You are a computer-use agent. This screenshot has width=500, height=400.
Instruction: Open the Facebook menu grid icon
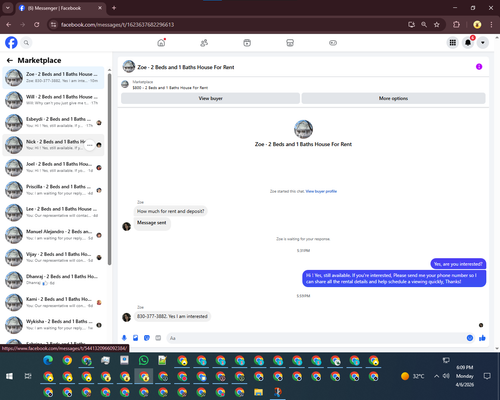tap(453, 43)
